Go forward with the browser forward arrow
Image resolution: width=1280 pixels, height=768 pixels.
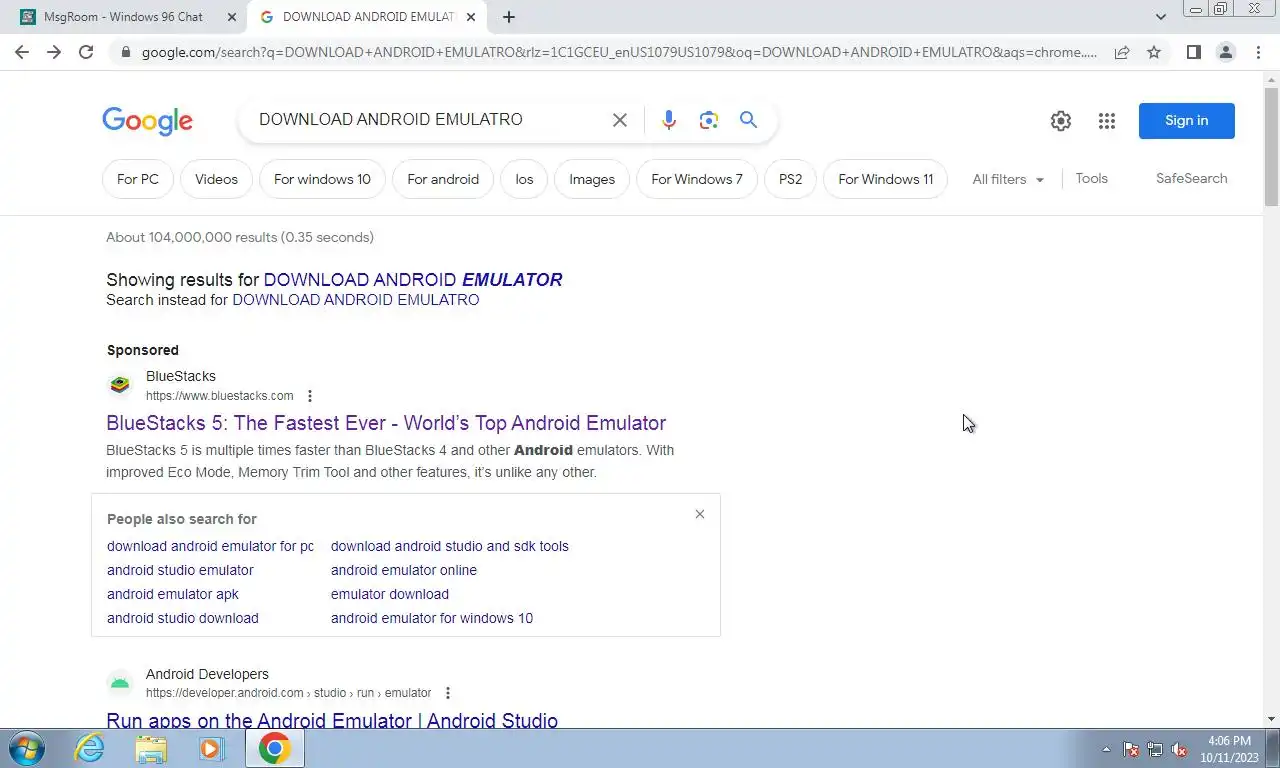tap(54, 52)
